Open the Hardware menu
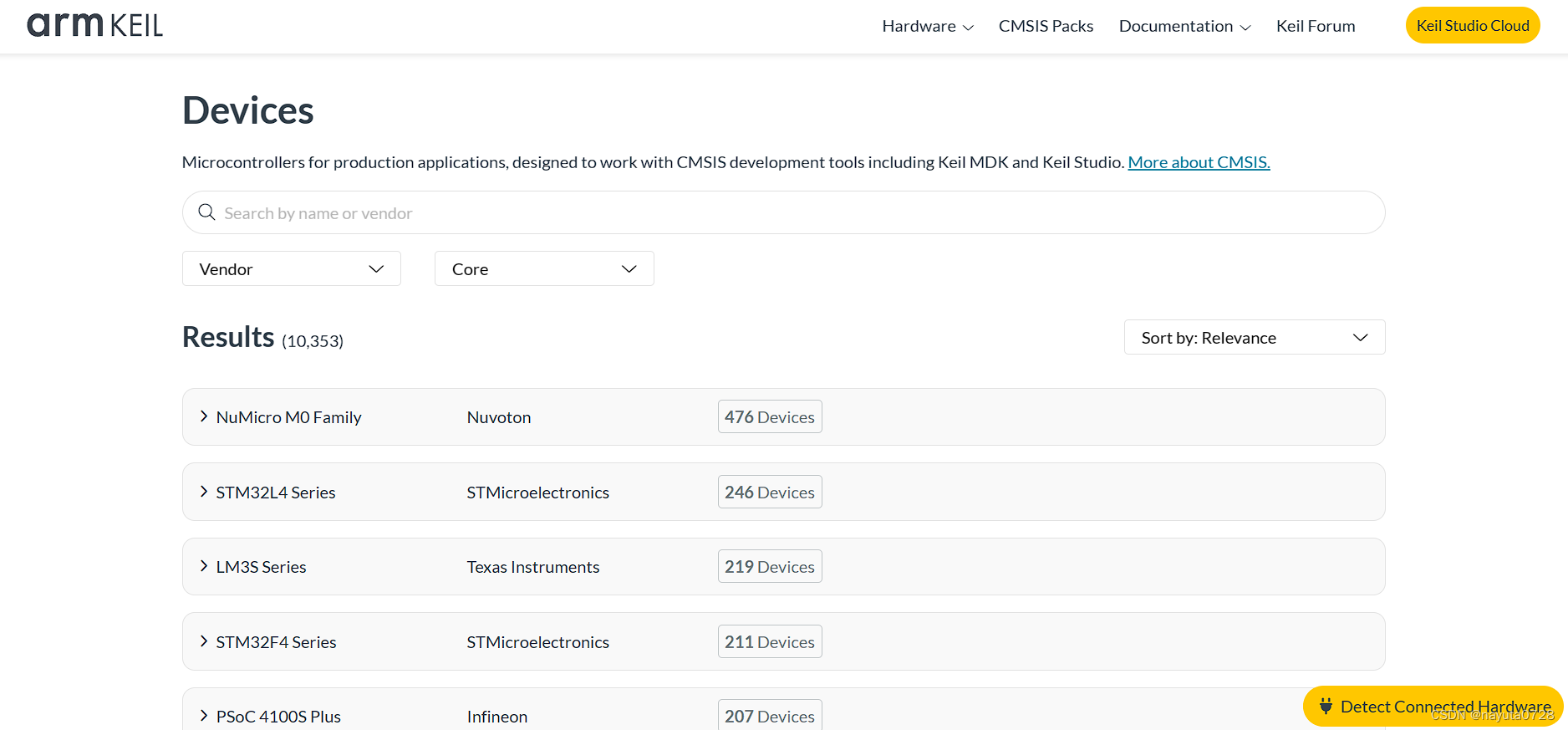This screenshot has width=1568, height=730. click(928, 26)
